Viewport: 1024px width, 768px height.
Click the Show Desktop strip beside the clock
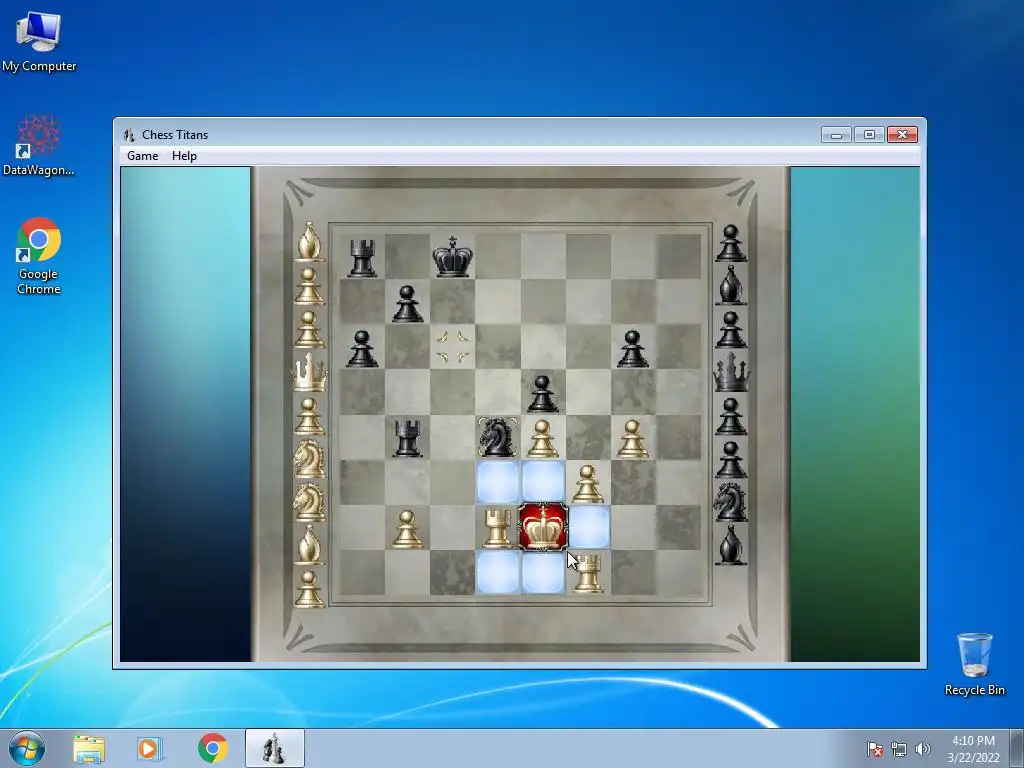pyautogui.click(x=1017, y=748)
